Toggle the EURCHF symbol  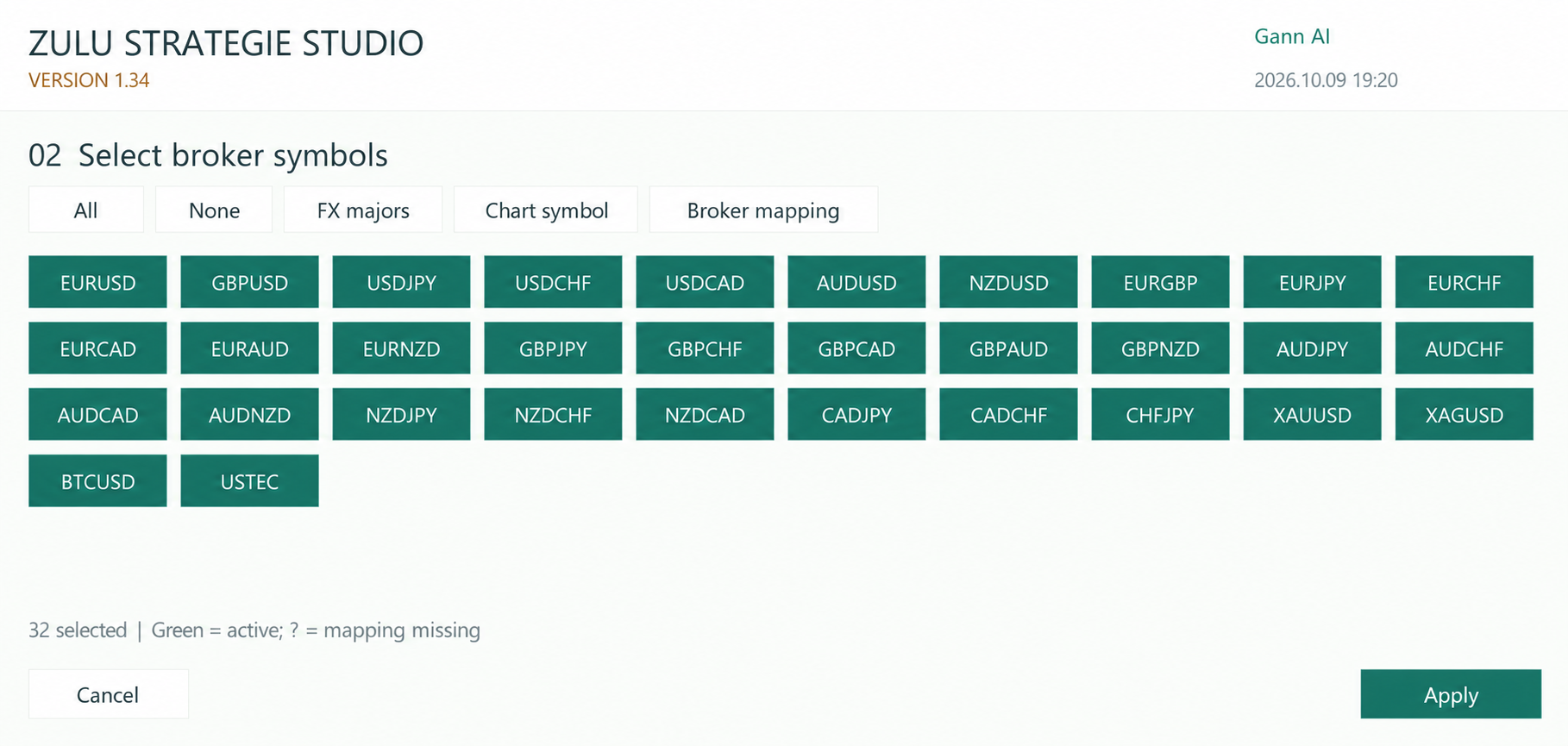click(1464, 282)
